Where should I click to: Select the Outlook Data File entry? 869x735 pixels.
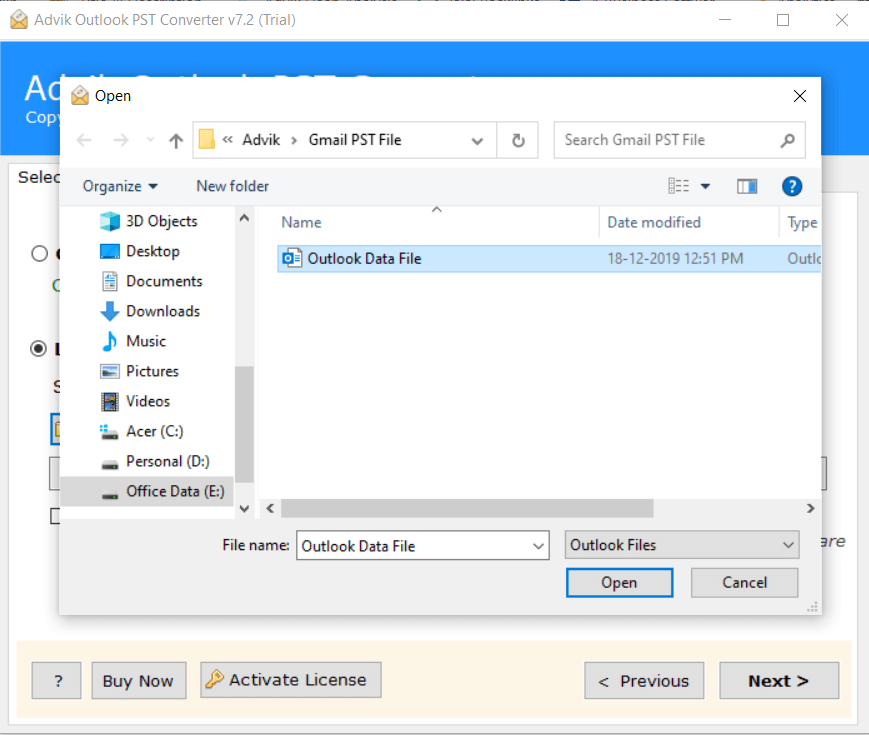pos(549,258)
